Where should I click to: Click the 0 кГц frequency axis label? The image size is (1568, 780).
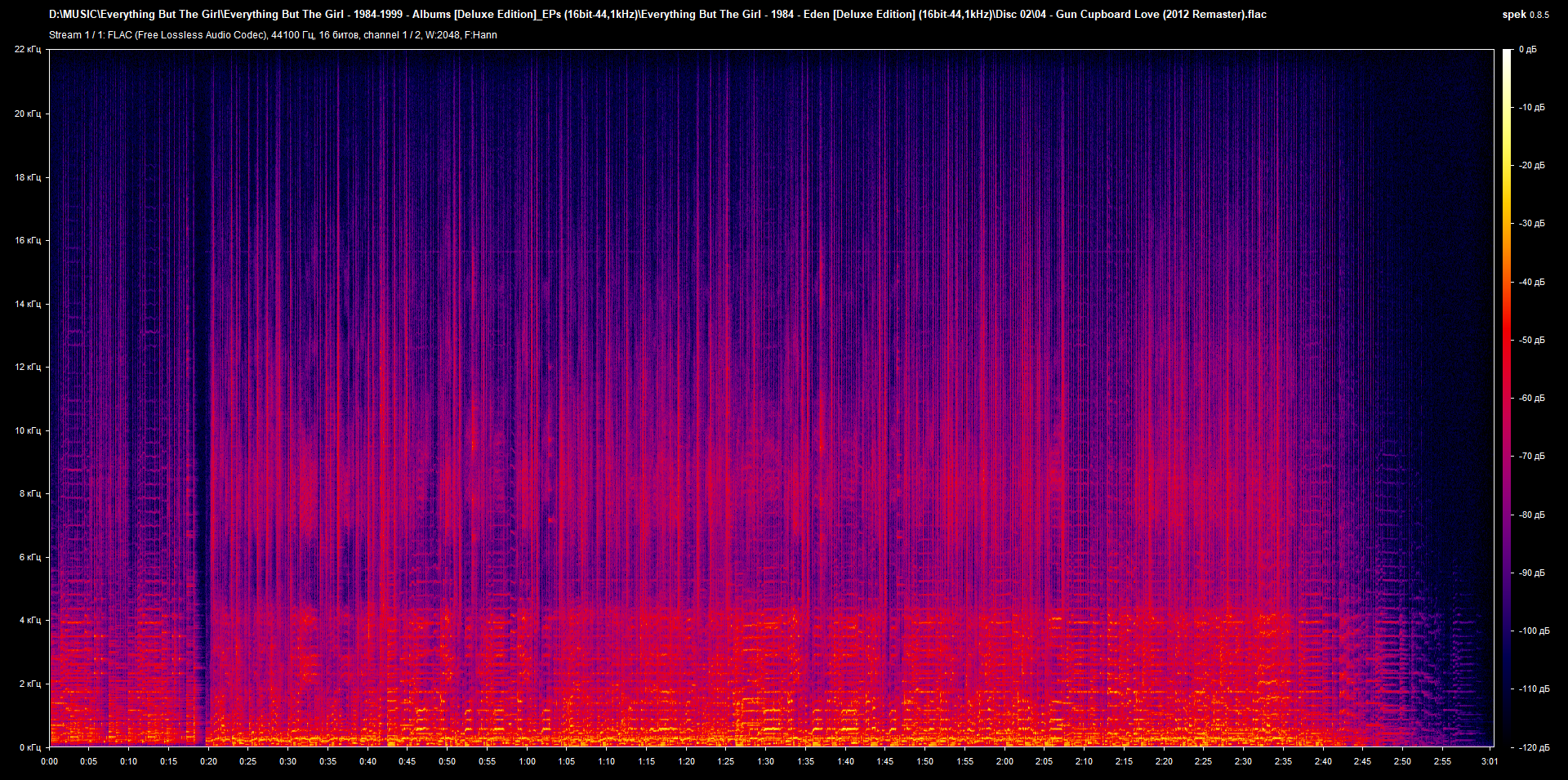pyautogui.click(x=30, y=747)
